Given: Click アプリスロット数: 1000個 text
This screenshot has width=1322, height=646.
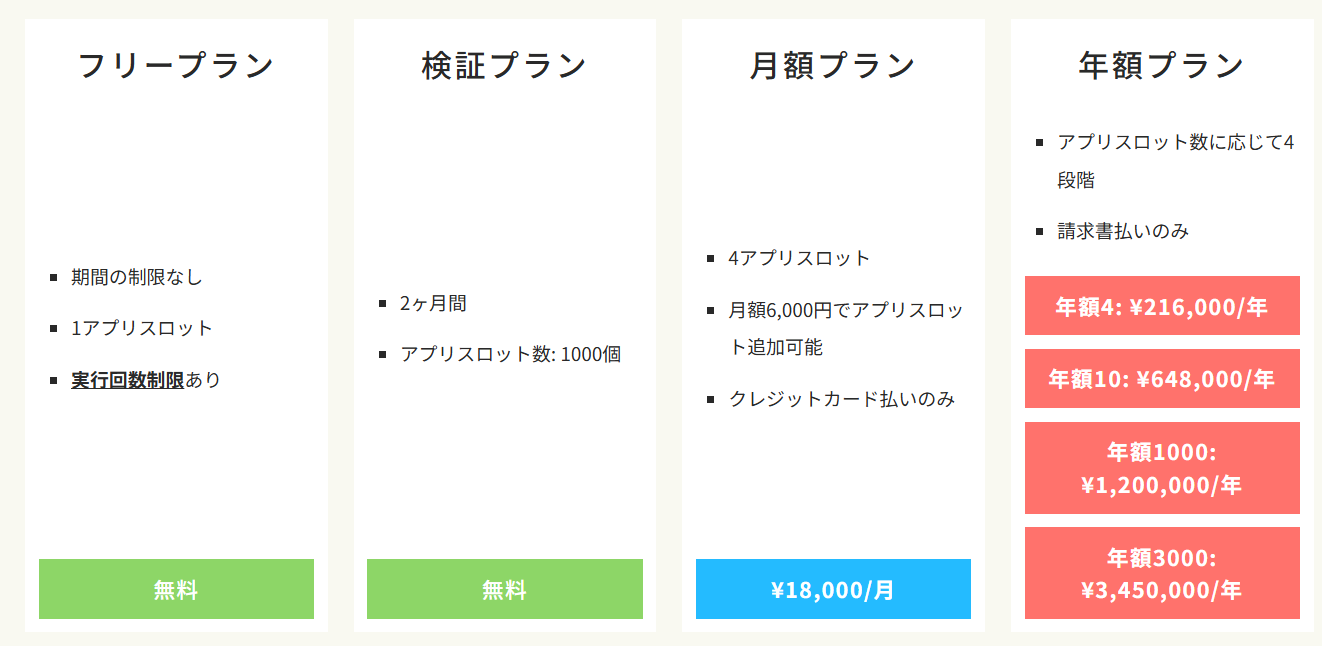Looking at the screenshot, I should [511, 354].
